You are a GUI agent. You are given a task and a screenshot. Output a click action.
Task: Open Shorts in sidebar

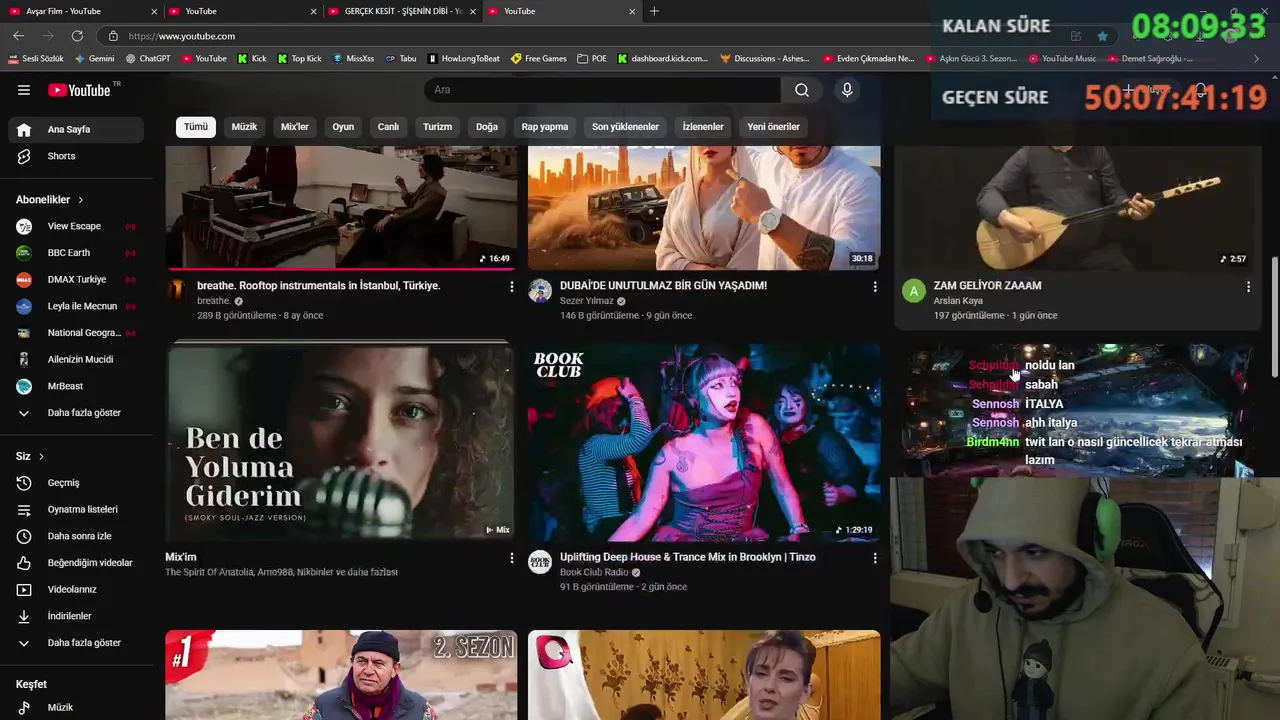76,156
